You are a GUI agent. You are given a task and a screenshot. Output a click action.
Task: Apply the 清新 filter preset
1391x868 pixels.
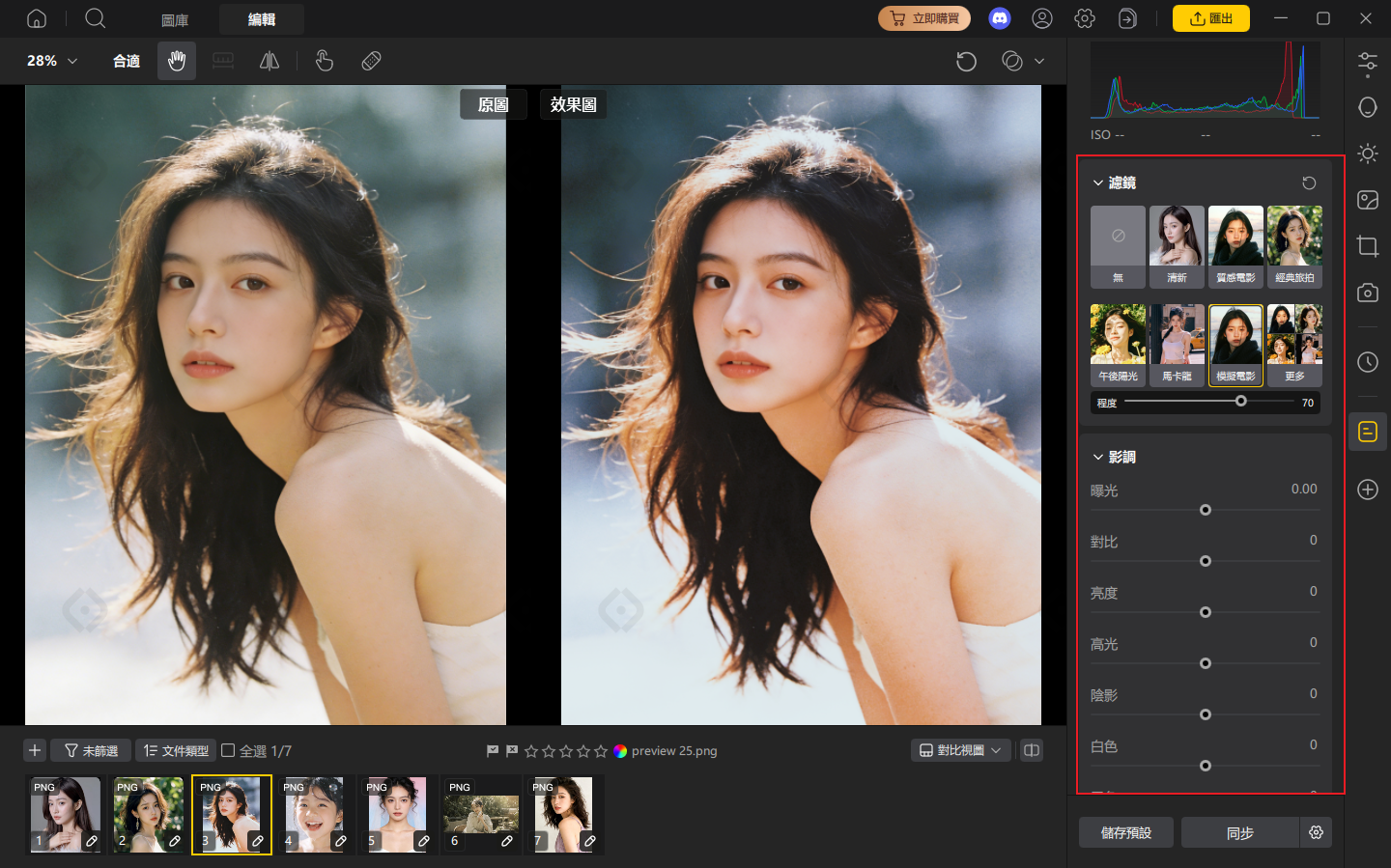(1177, 246)
